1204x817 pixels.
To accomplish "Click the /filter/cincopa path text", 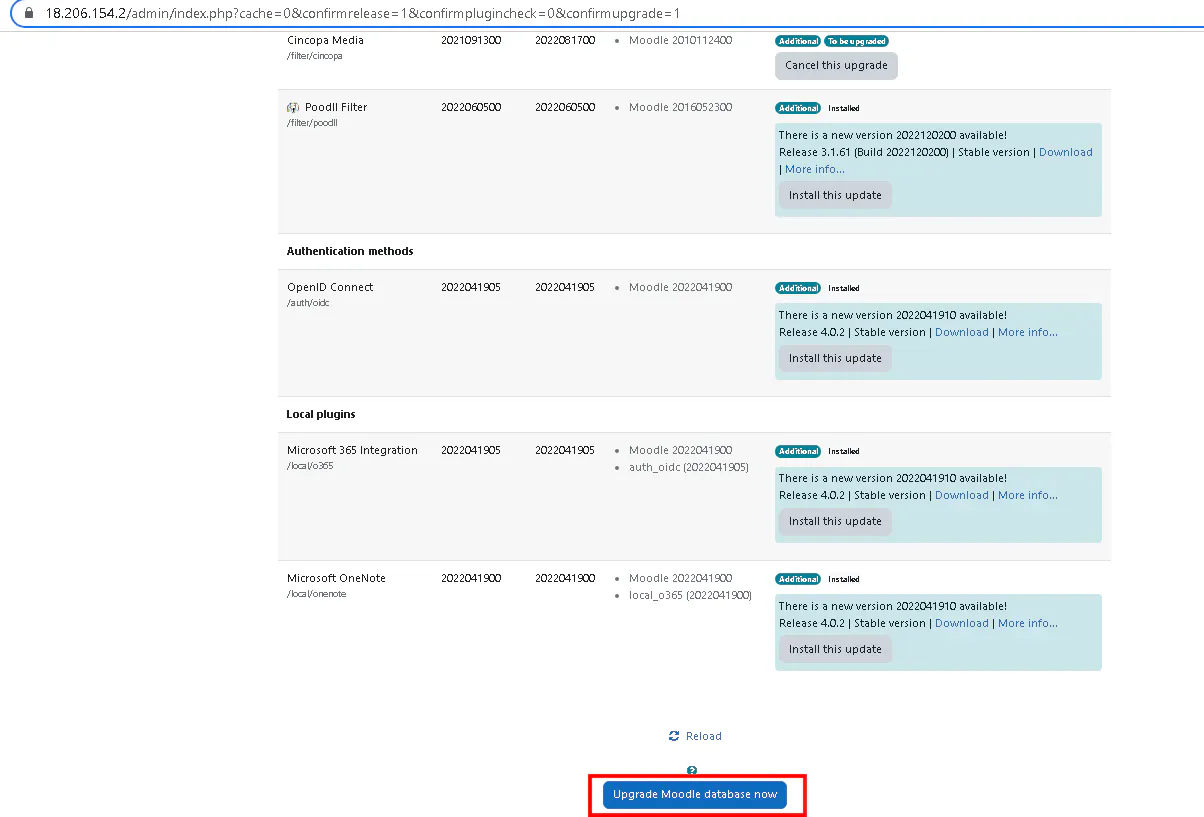I will coord(314,56).
